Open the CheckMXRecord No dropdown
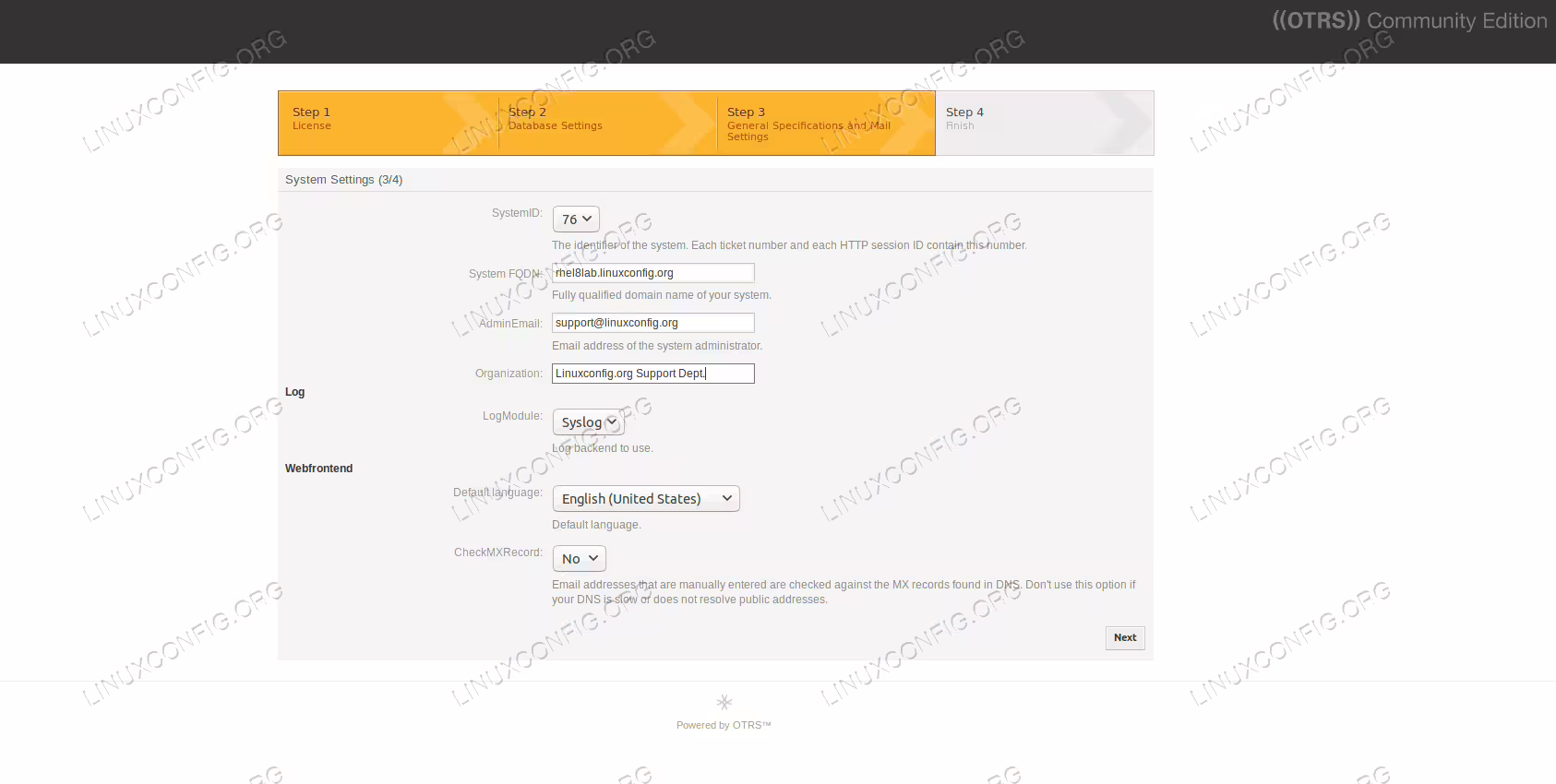 pos(580,559)
